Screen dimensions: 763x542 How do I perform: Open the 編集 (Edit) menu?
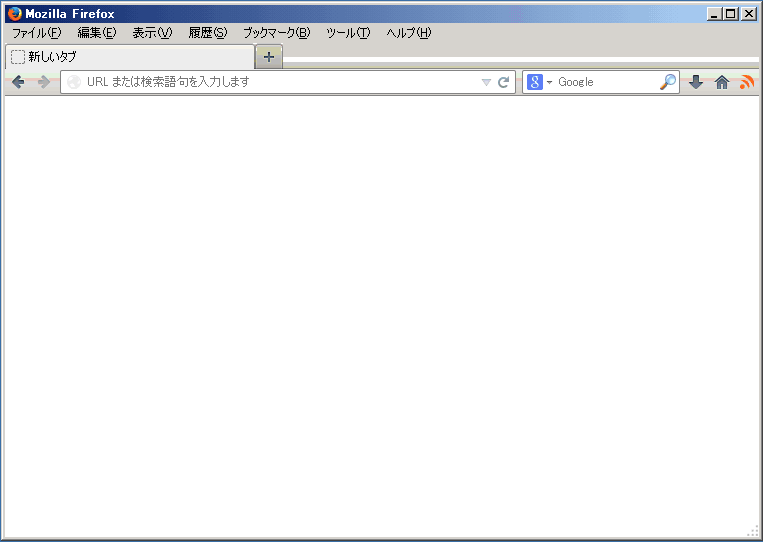[96, 33]
